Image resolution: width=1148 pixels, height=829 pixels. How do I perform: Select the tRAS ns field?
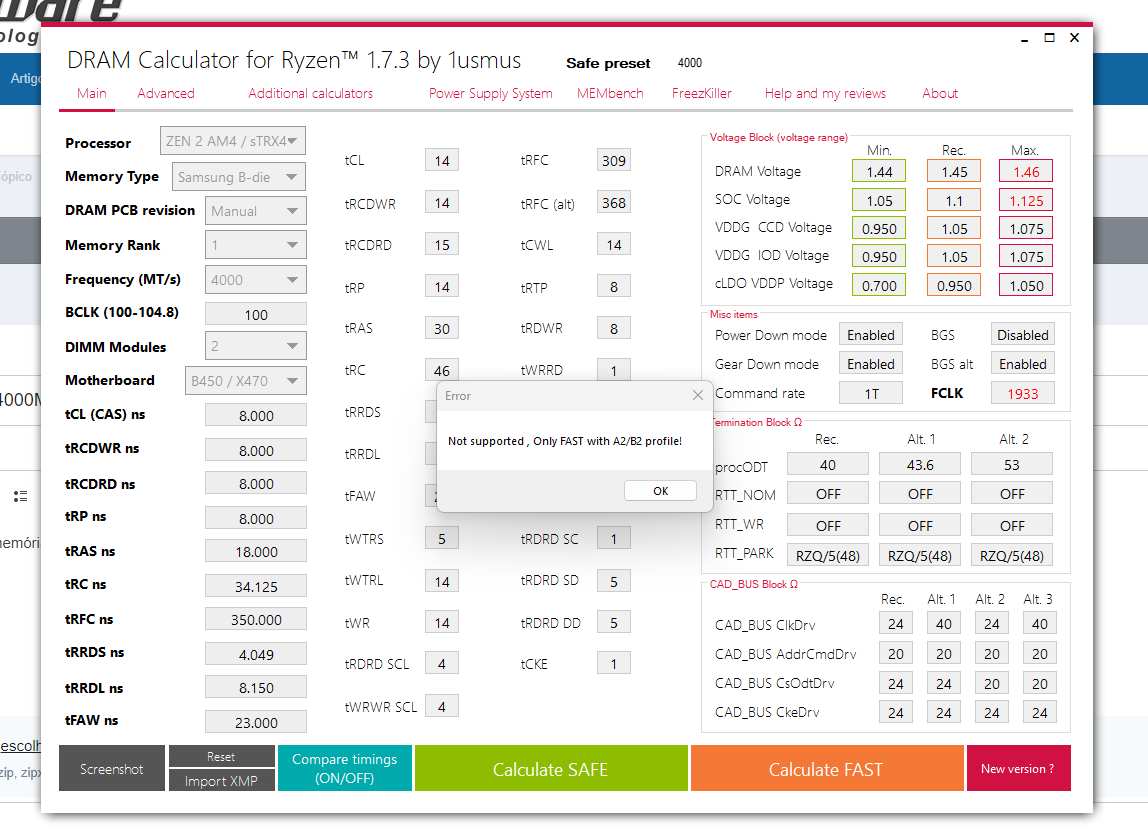(256, 551)
